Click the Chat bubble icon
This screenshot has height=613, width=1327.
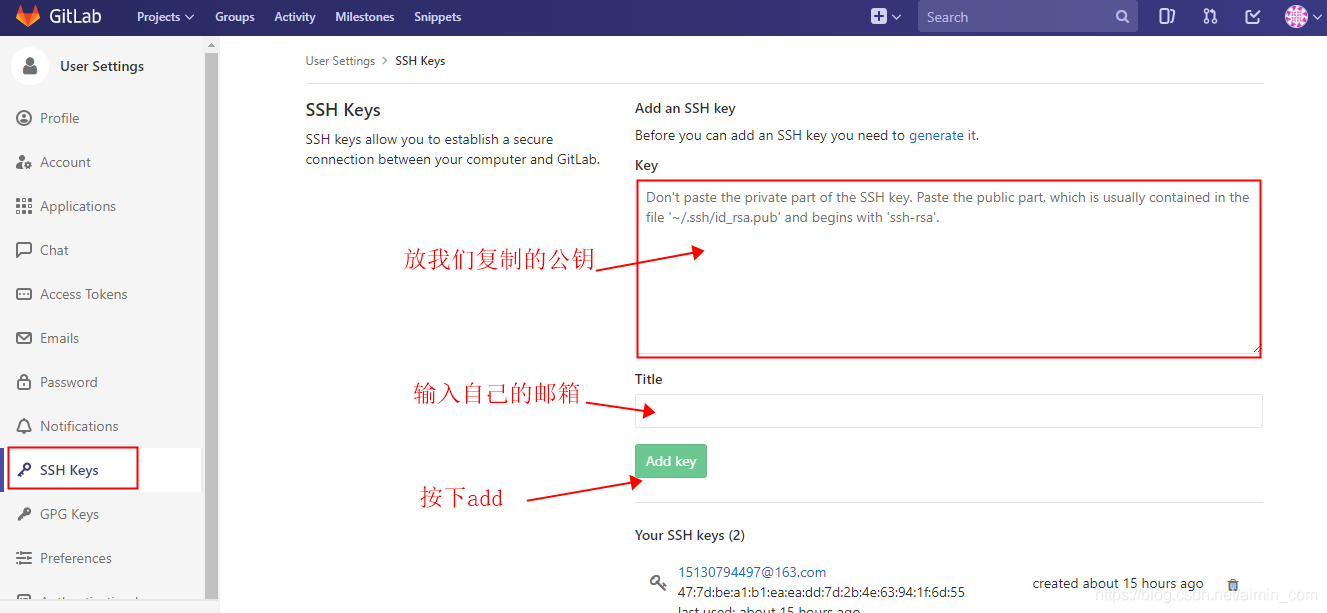24,250
